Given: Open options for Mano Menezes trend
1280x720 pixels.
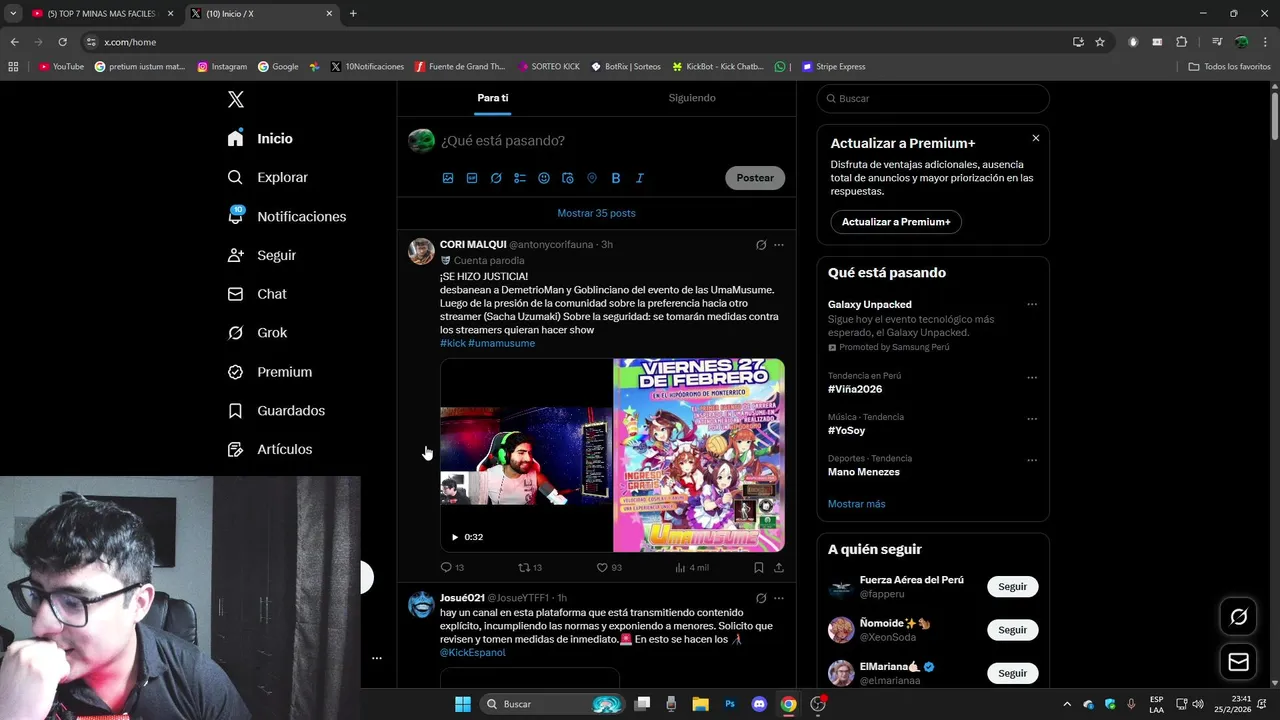Looking at the screenshot, I should [1032, 460].
